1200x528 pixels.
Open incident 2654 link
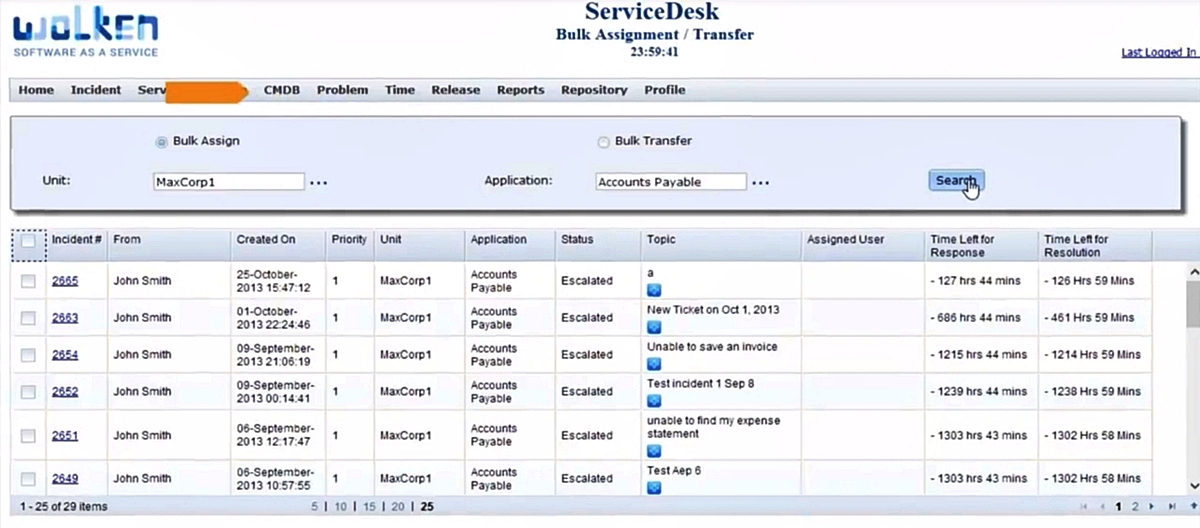[65, 355]
